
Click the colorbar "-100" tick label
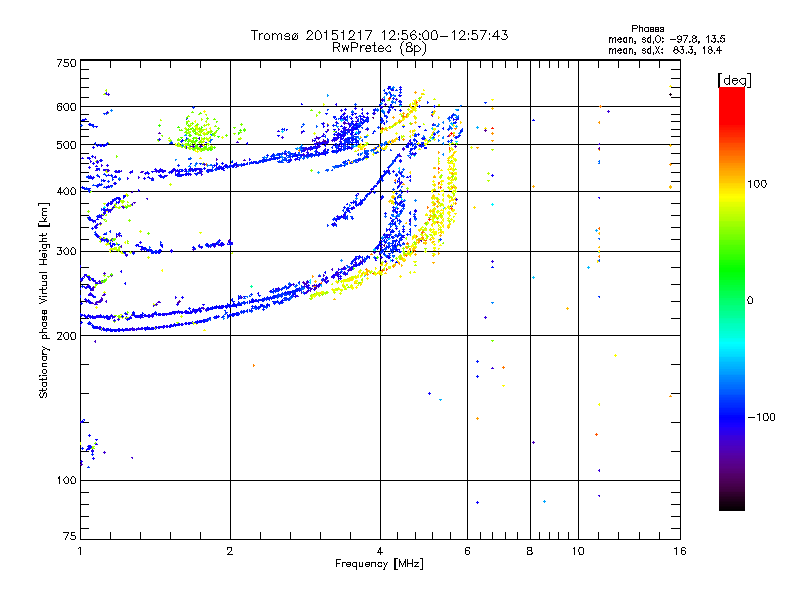point(762,417)
